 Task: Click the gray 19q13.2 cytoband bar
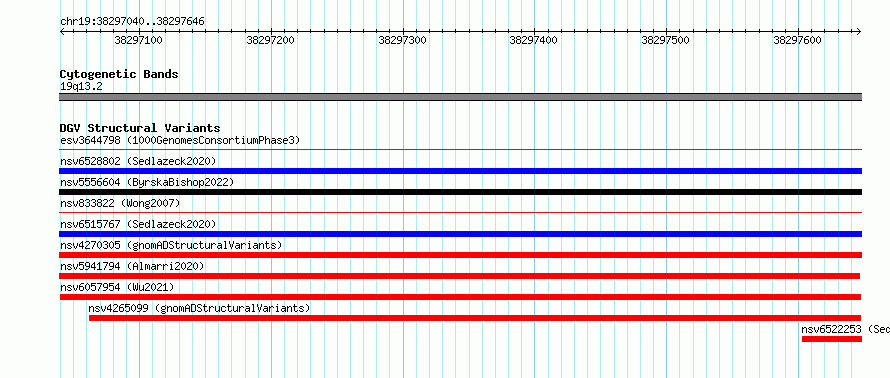point(460,97)
